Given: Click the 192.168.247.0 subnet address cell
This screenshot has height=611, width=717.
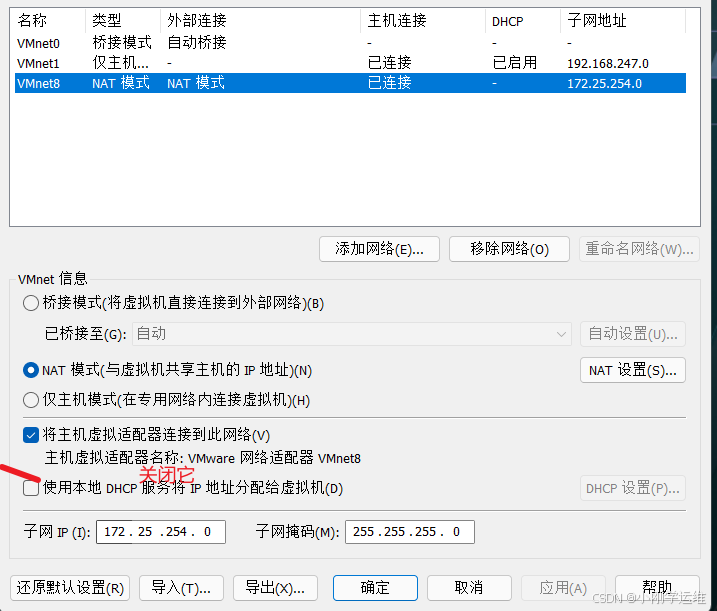Looking at the screenshot, I should [608, 64].
